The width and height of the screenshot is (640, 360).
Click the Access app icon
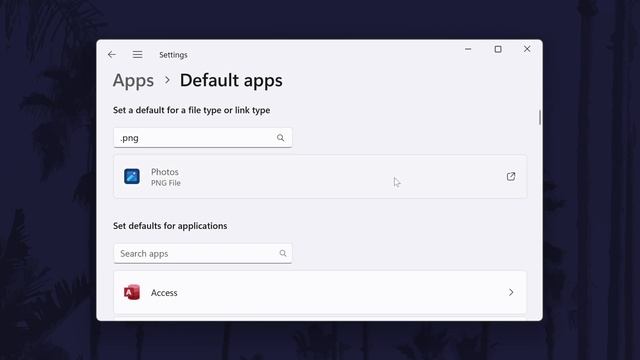(132, 292)
